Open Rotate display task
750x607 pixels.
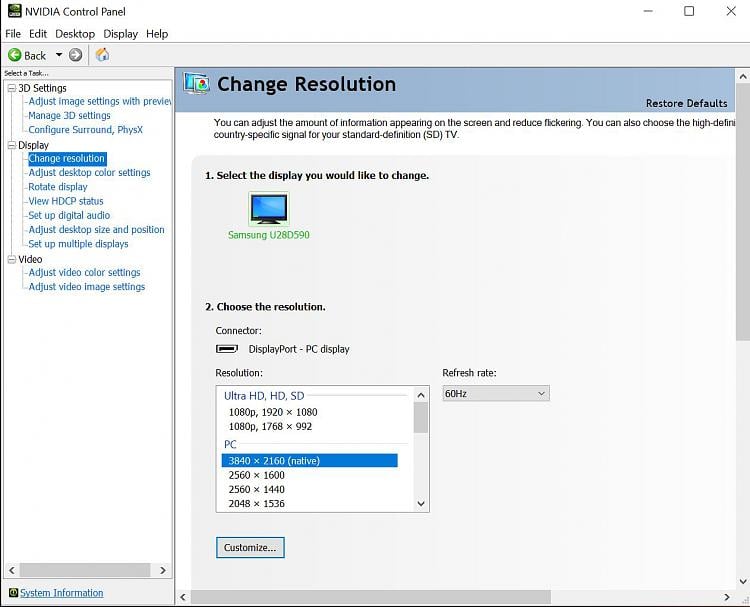pyautogui.click(x=58, y=187)
